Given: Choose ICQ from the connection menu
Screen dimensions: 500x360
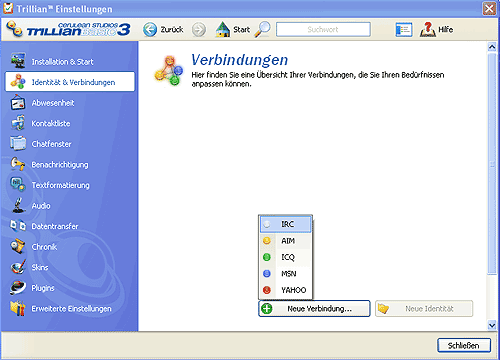Looking at the screenshot, I should 286,257.
